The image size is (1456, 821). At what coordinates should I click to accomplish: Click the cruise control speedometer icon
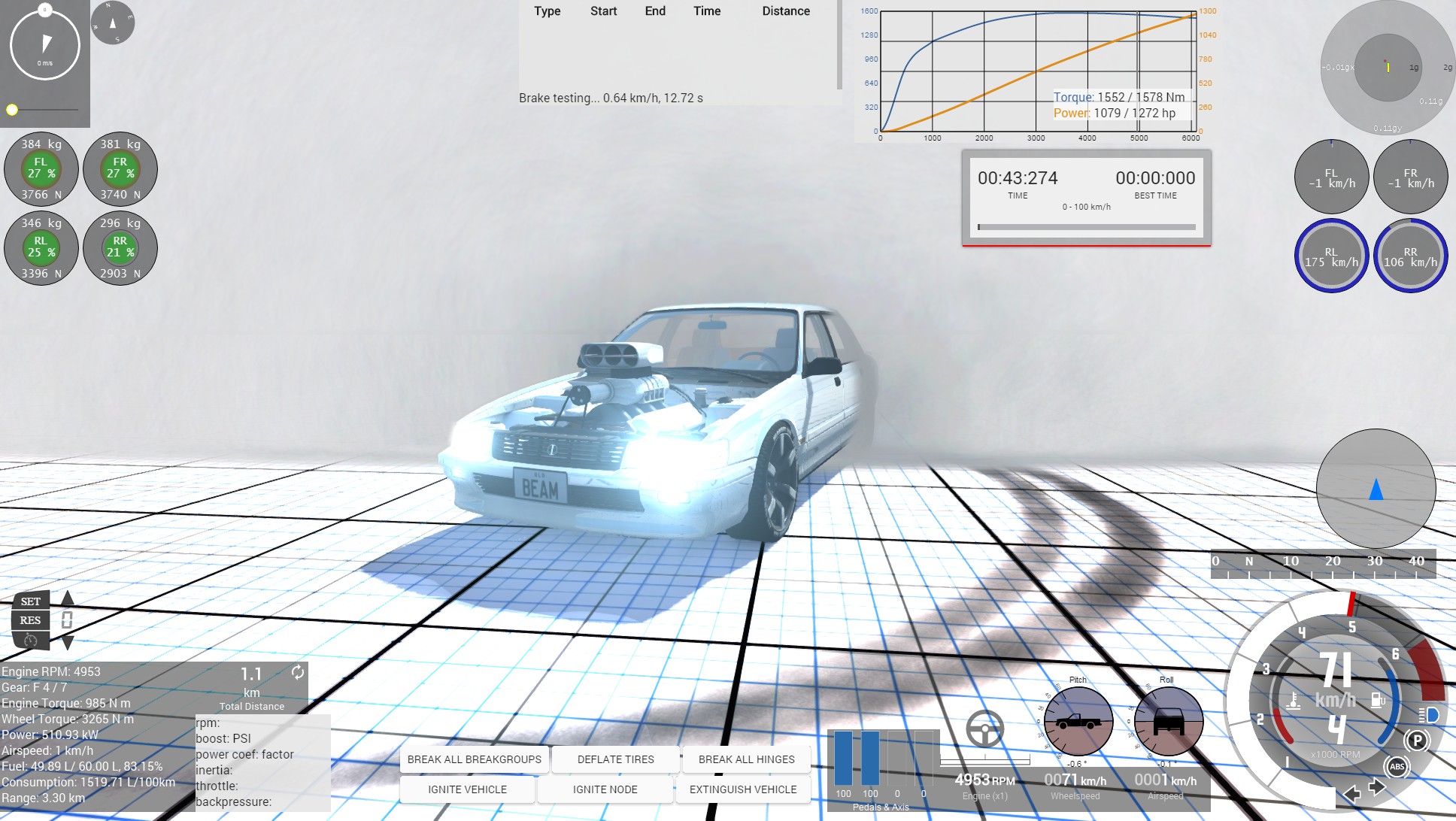pyautogui.click(x=30, y=641)
